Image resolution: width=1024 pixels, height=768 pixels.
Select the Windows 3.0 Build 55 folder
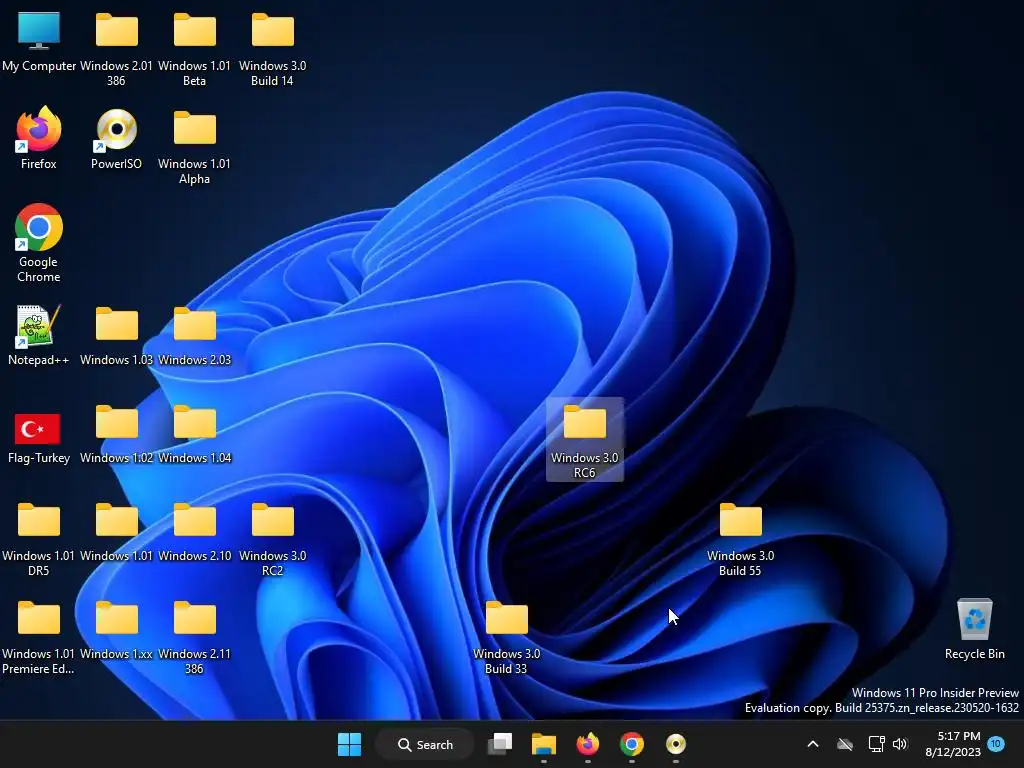tap(741, 539)
